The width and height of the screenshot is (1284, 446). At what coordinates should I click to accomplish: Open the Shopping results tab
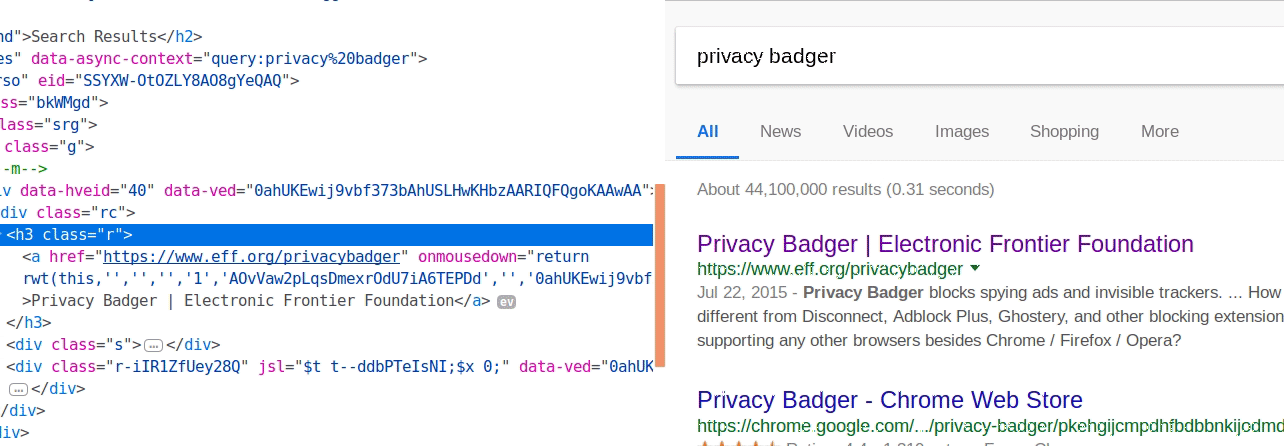(1064, 131)
